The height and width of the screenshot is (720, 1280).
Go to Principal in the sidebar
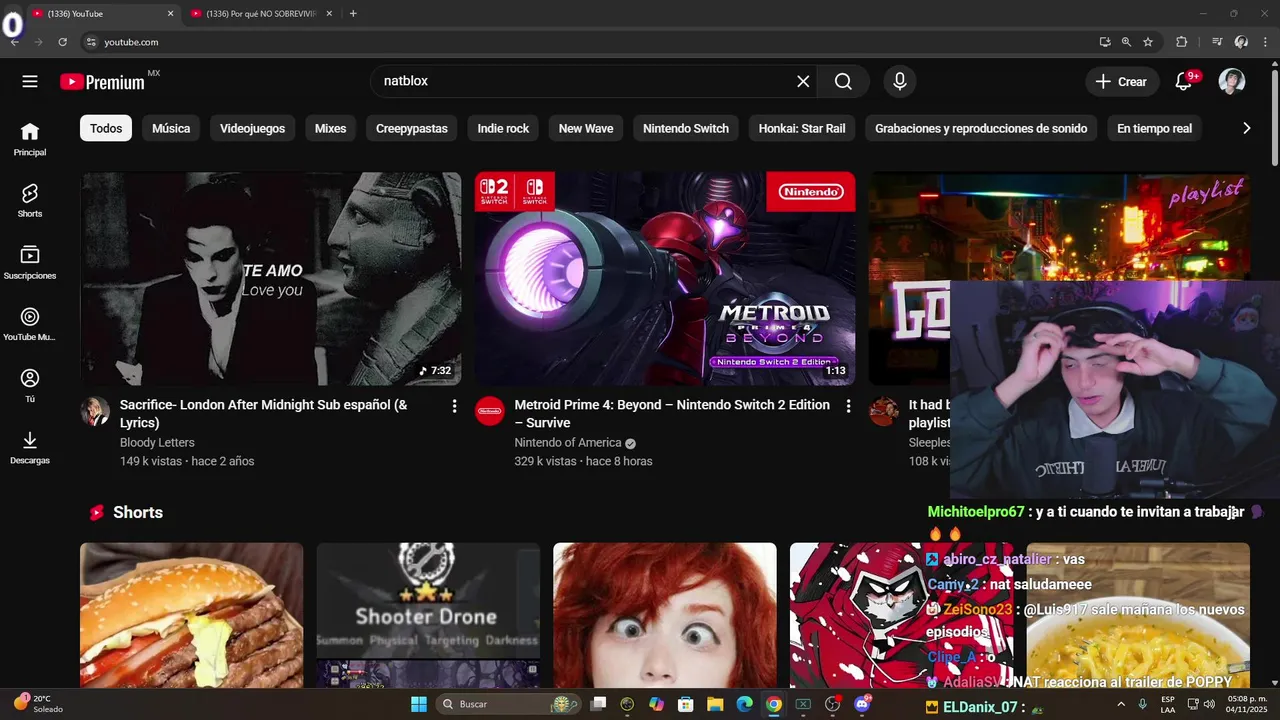pos(30,139)
